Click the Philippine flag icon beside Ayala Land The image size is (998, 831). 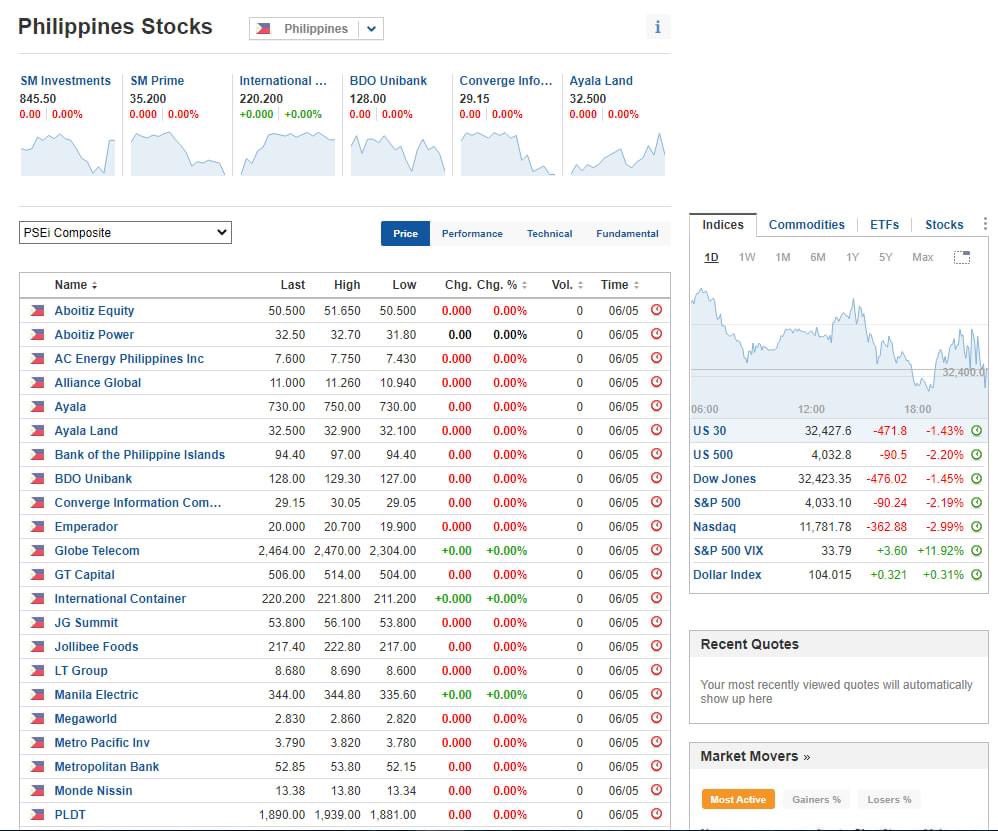(38, 431)
